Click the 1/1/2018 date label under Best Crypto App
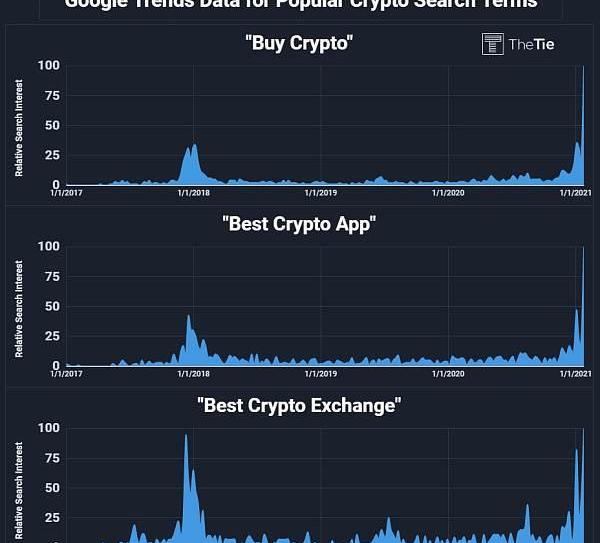This screenshot has width=600, height=543. click(x=193, y=374)
